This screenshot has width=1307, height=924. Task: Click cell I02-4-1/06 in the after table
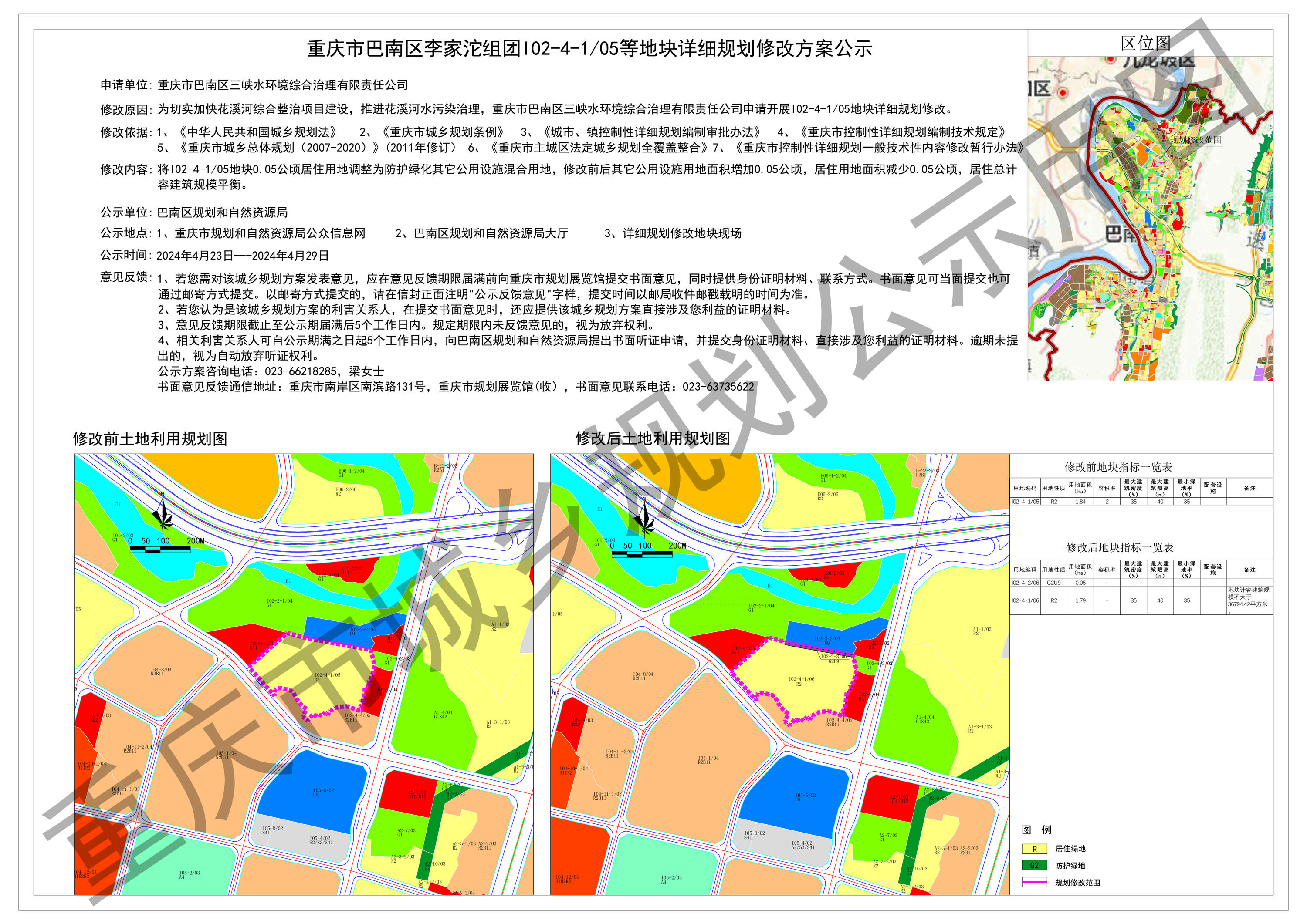pos(1025,600)
